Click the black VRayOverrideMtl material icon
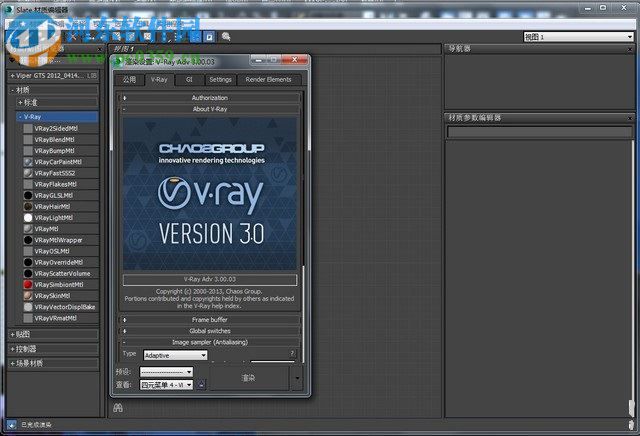Viewport: 640px width, 436px height. [x=28, y=262]
